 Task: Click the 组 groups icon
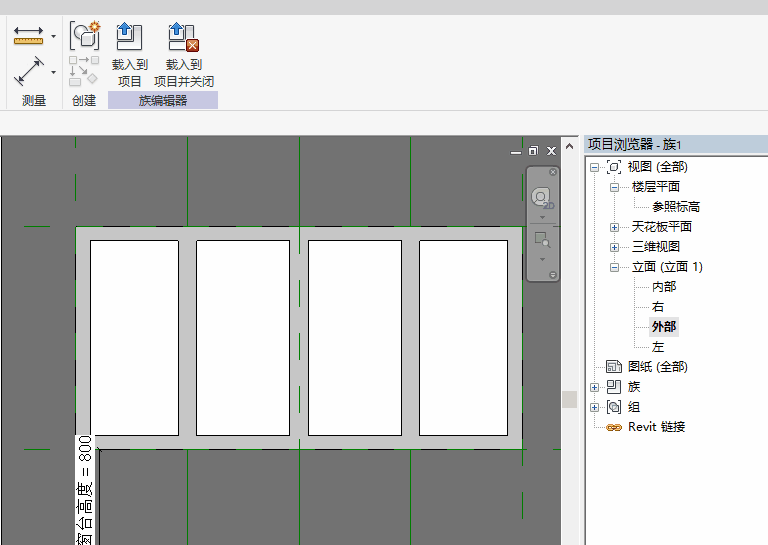point(614,407)
